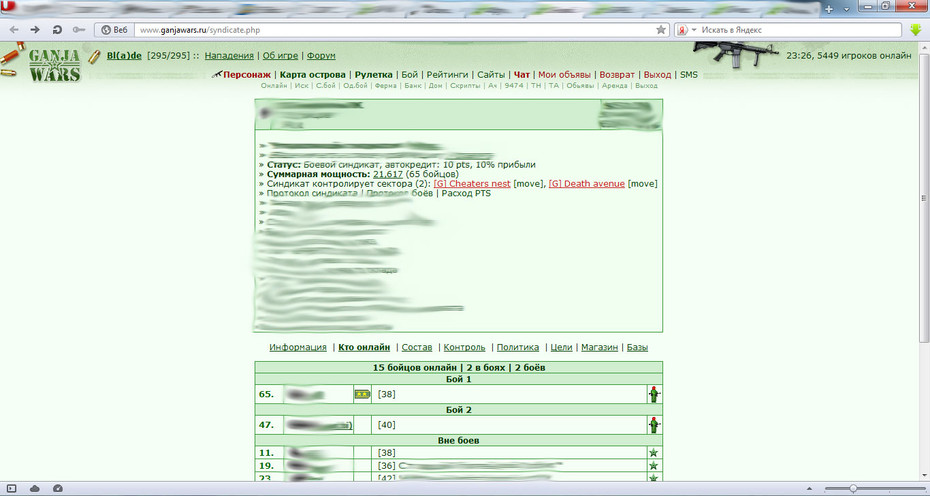Image resolution: width=930 pixels, height=496 pixels.
Task: Click the rank badge icon in row 65
Action: pos(362,394)
